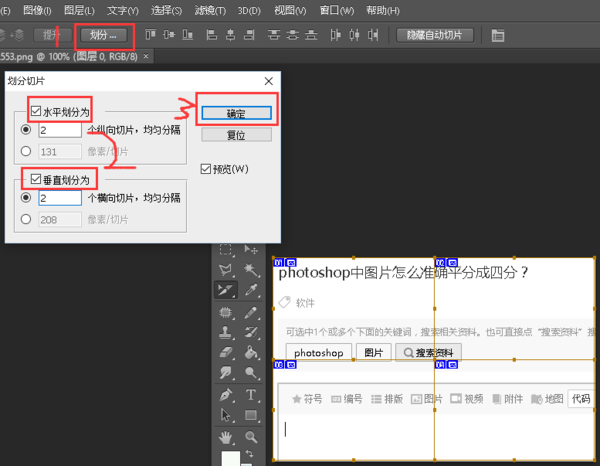The width and height of the screenshot is (600, 466).
Task: Align slices by top edges
Action: point(150,35)
